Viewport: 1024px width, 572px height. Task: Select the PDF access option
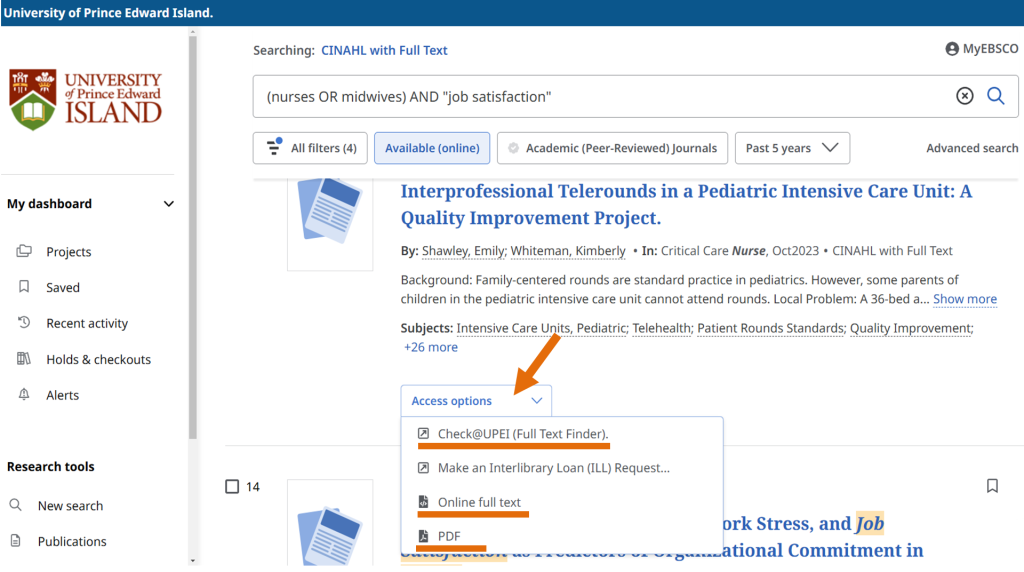click(448, 537)
